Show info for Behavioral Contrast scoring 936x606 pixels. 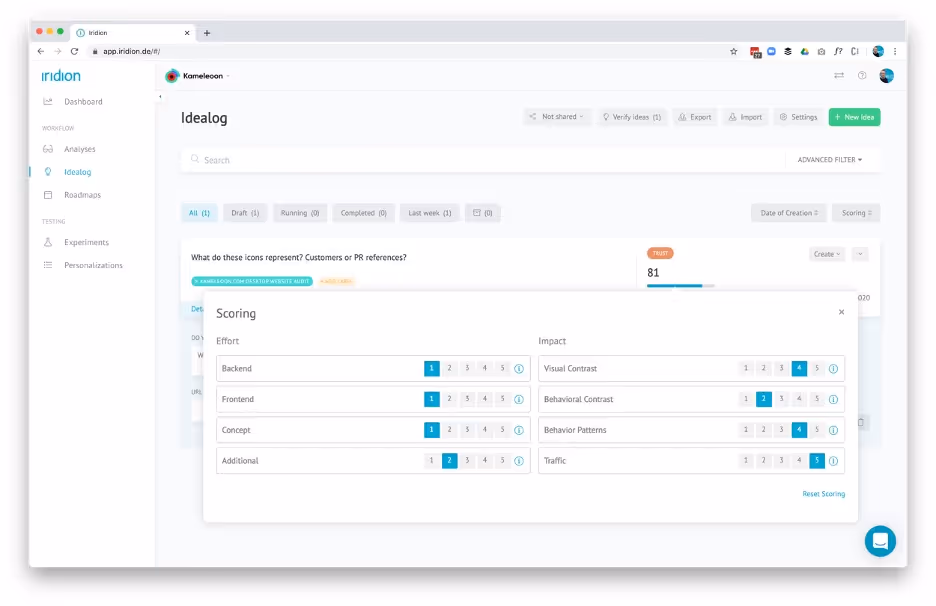tap(833, 399)
